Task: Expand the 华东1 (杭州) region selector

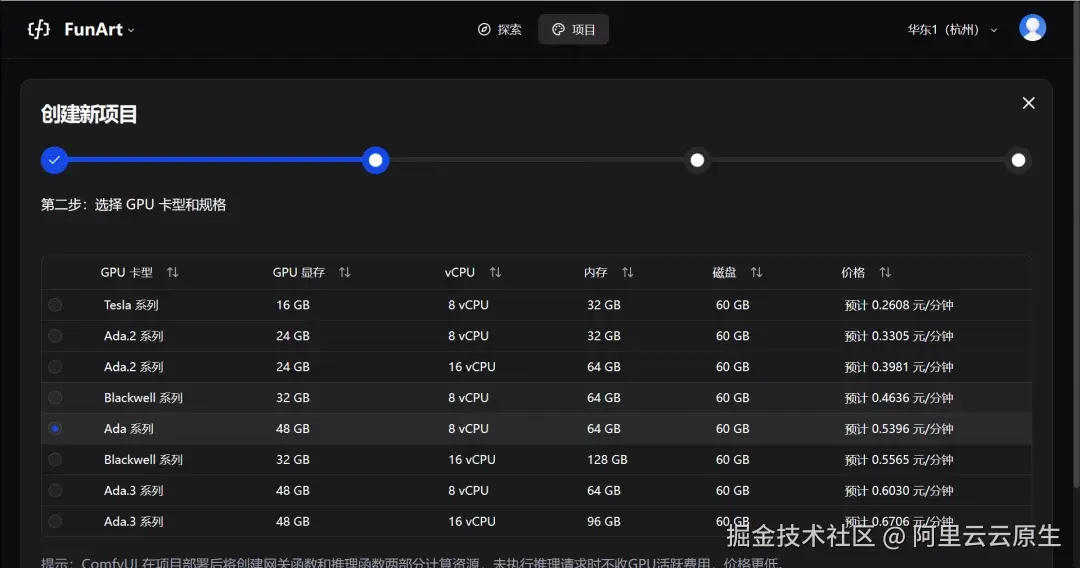Action: [952, 30]
